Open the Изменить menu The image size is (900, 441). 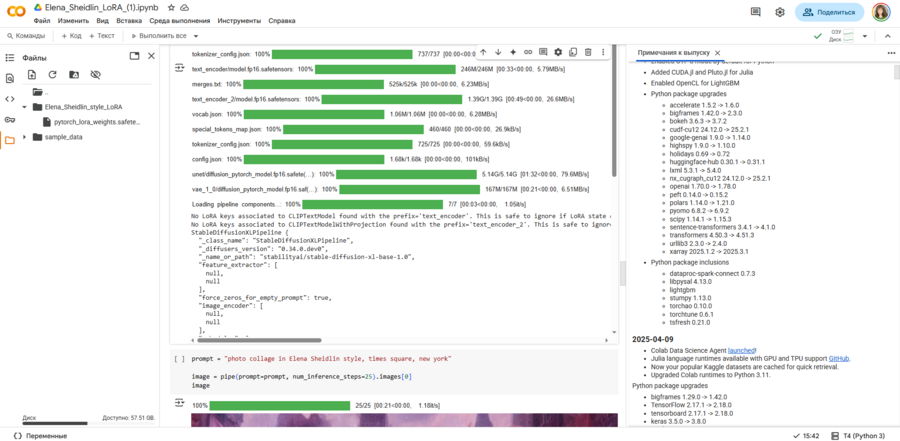[x=73, y=21]
